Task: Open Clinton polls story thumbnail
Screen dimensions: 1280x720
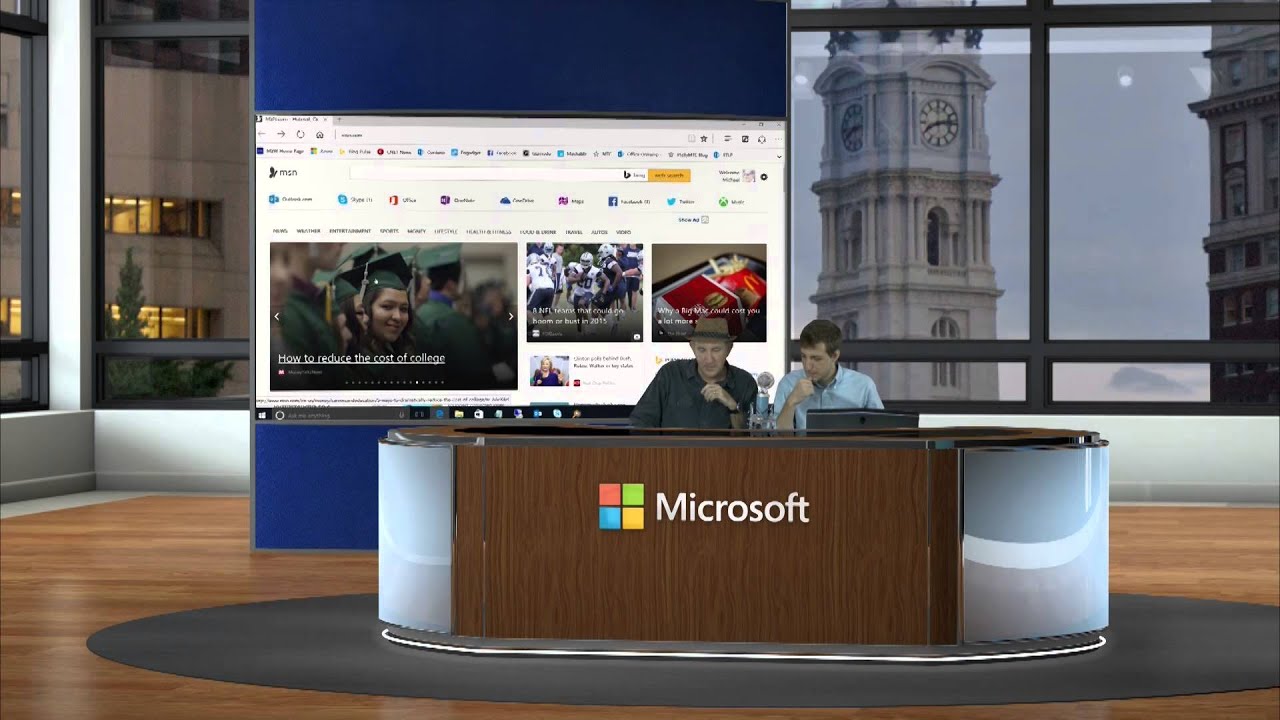Action: pyautogui.click(x=549, y=371)
